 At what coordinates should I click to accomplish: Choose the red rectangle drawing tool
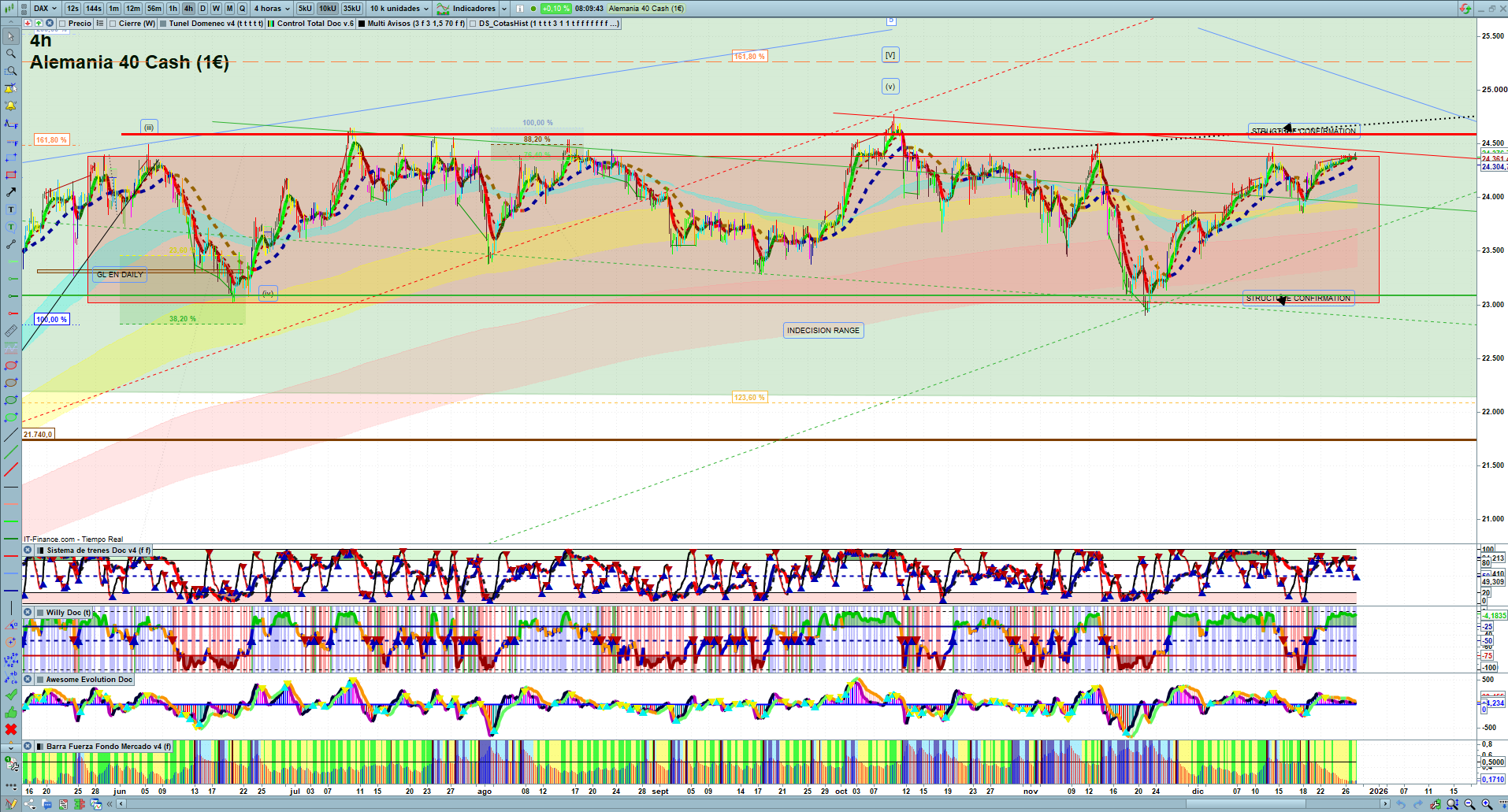(x=11, y=175)
